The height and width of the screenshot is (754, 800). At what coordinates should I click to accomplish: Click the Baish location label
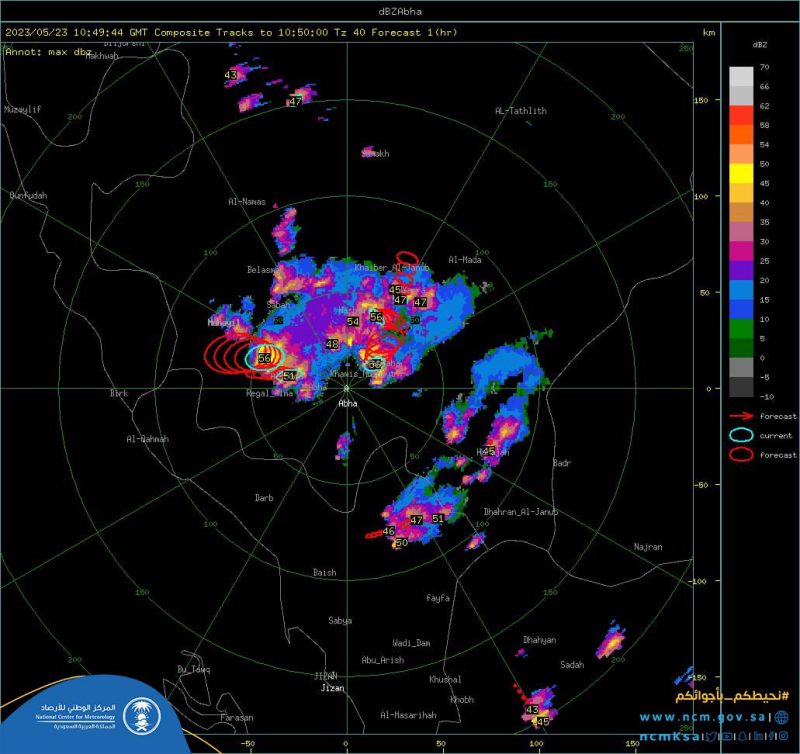click(x=324, y=572)
